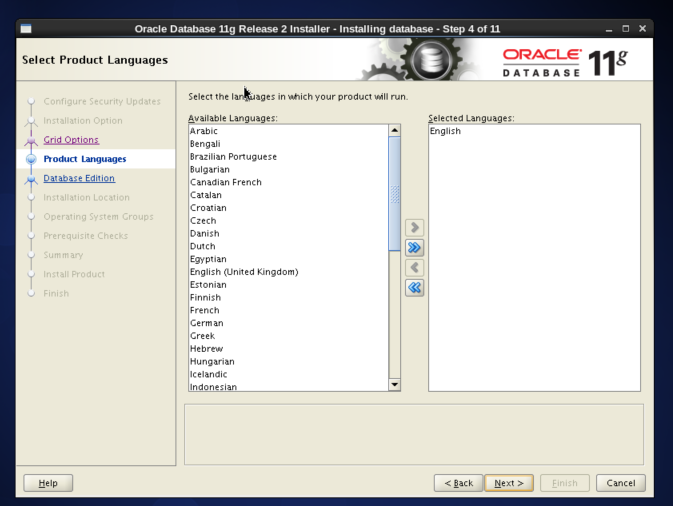The height and width of the screenshot is (506, 673).
Task: Cancel the installation
Action: (x=621, y=483)
